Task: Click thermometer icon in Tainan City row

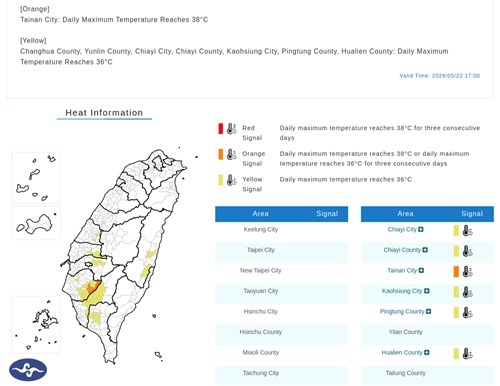Action: (467, 272)
